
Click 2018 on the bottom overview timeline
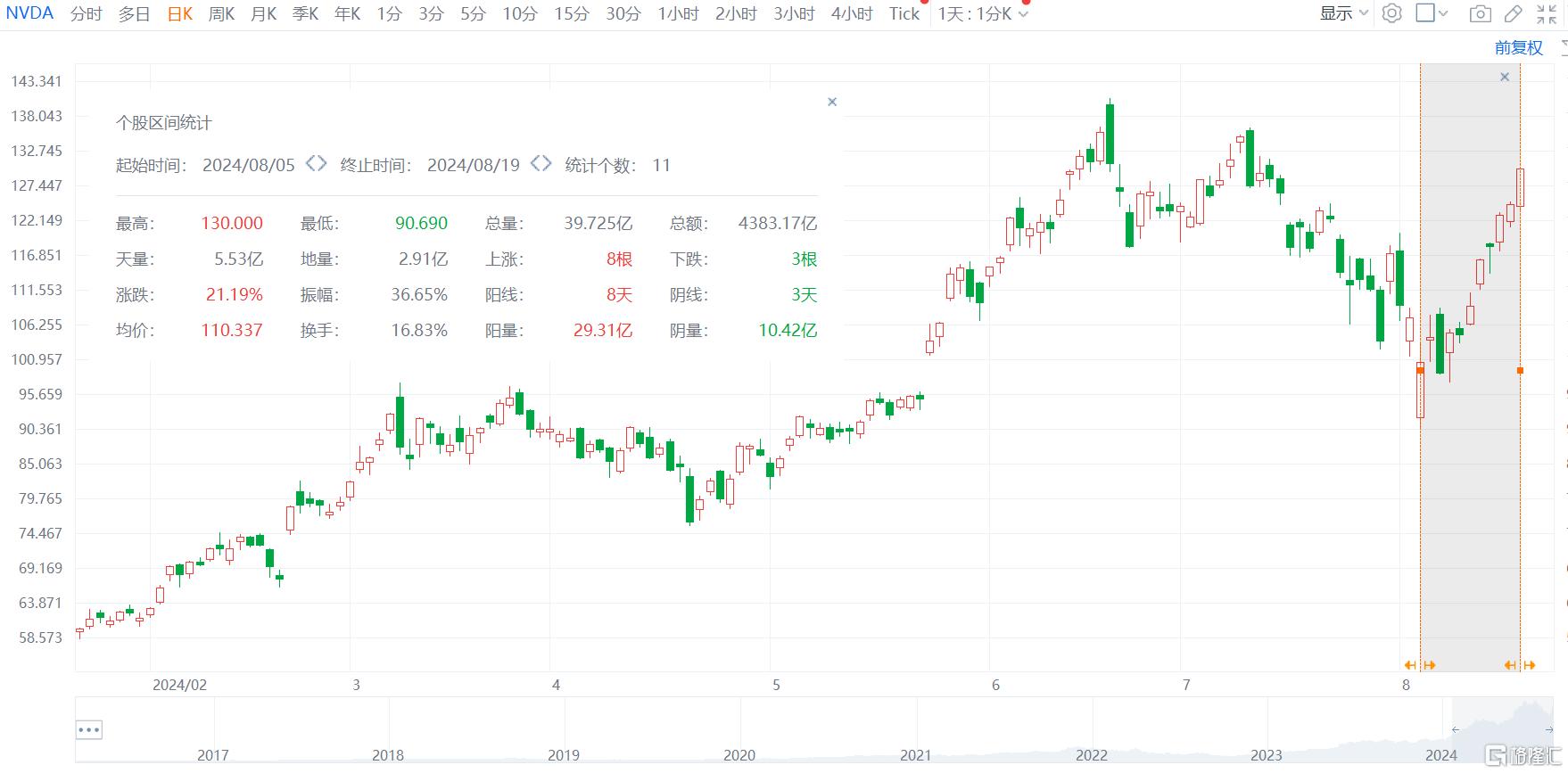point(388,755)
